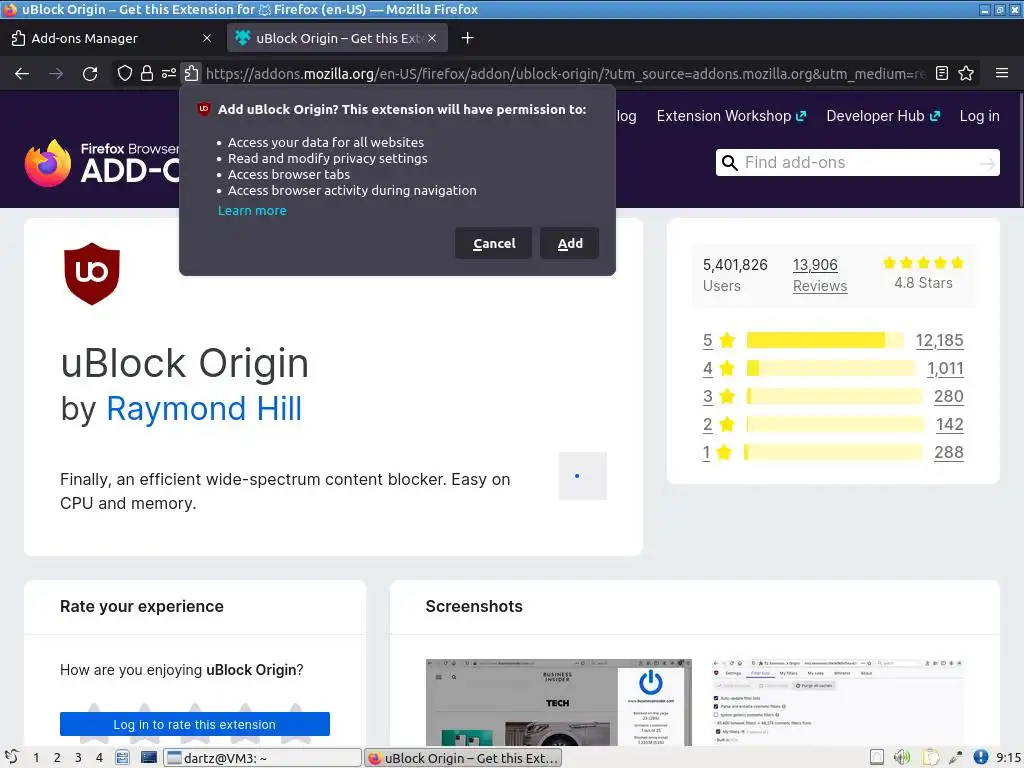Open the clipboard tray icon

click(930, 757)
